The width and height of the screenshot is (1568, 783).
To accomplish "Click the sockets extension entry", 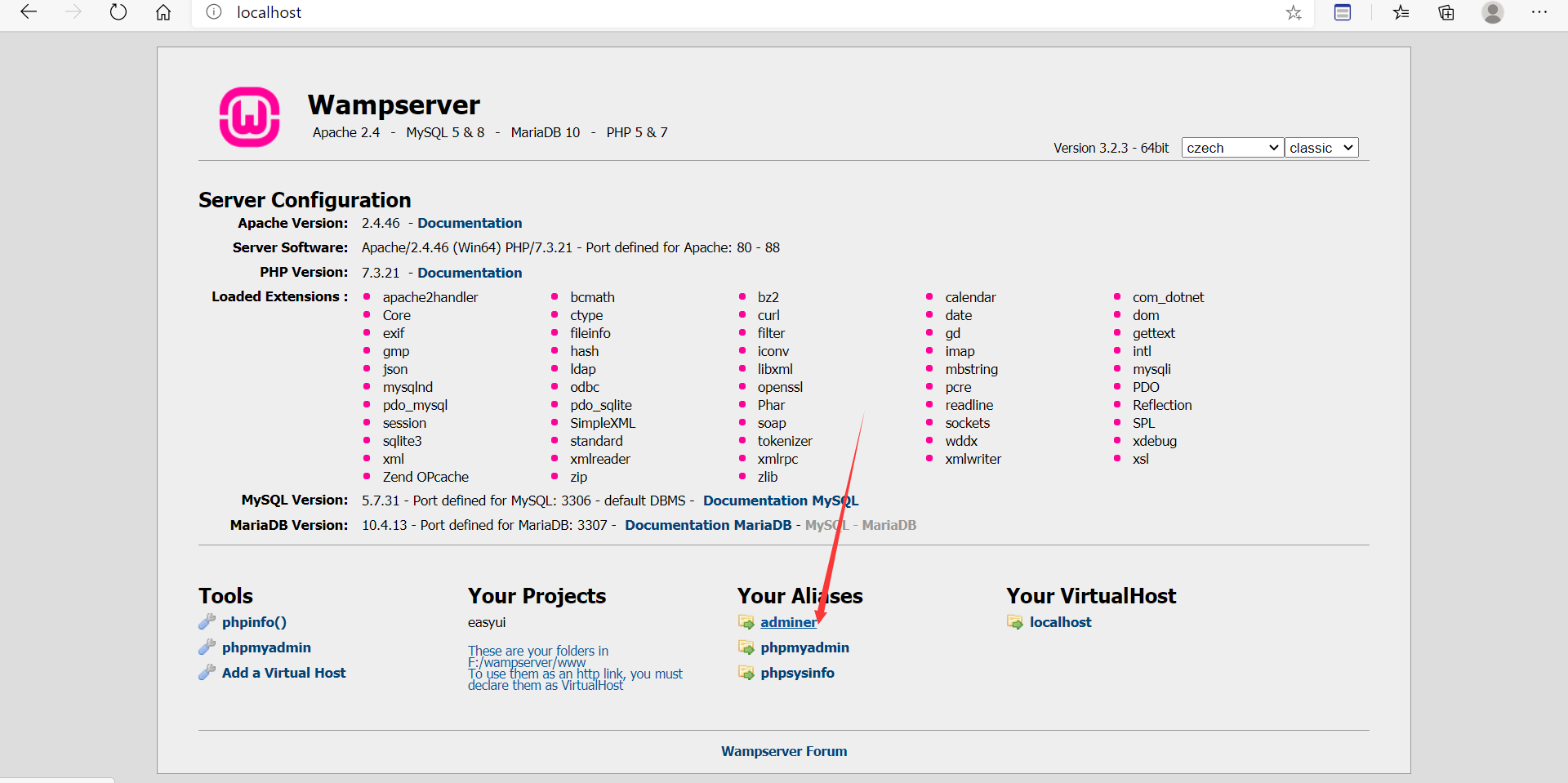I will click(968, 423).
